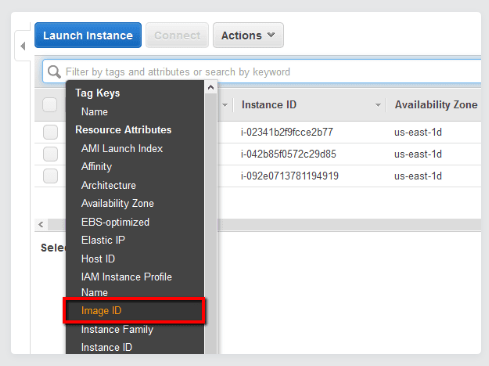Click the magnifier icon in filter box

pos(54,72)
